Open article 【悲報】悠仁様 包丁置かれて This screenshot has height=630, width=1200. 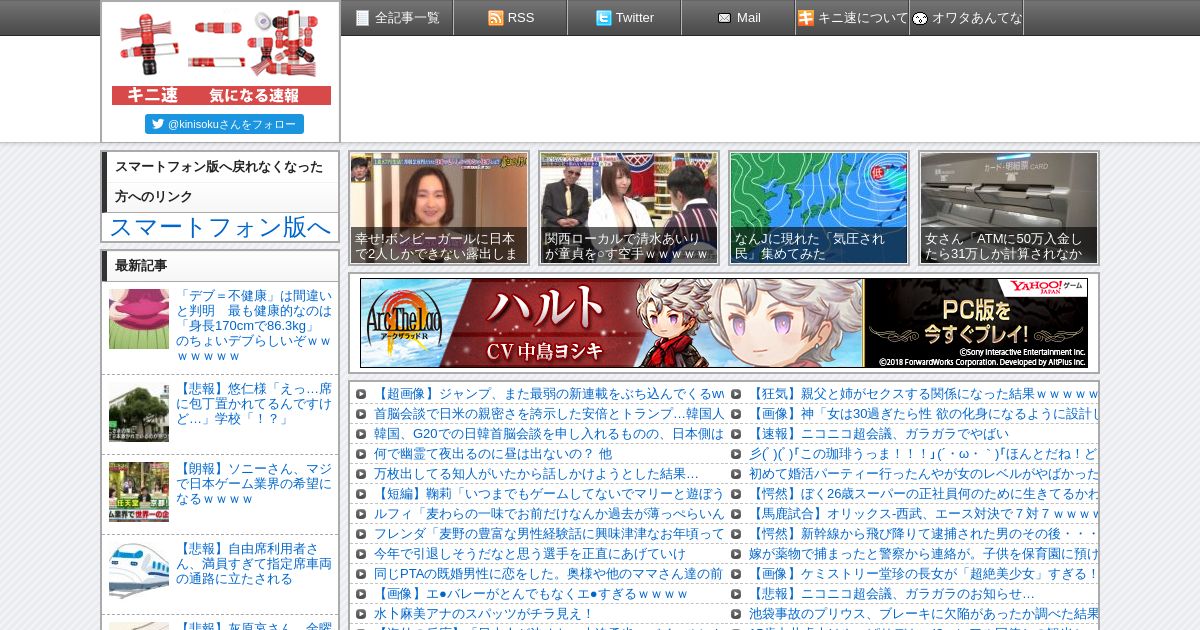(x=254, y=404)
